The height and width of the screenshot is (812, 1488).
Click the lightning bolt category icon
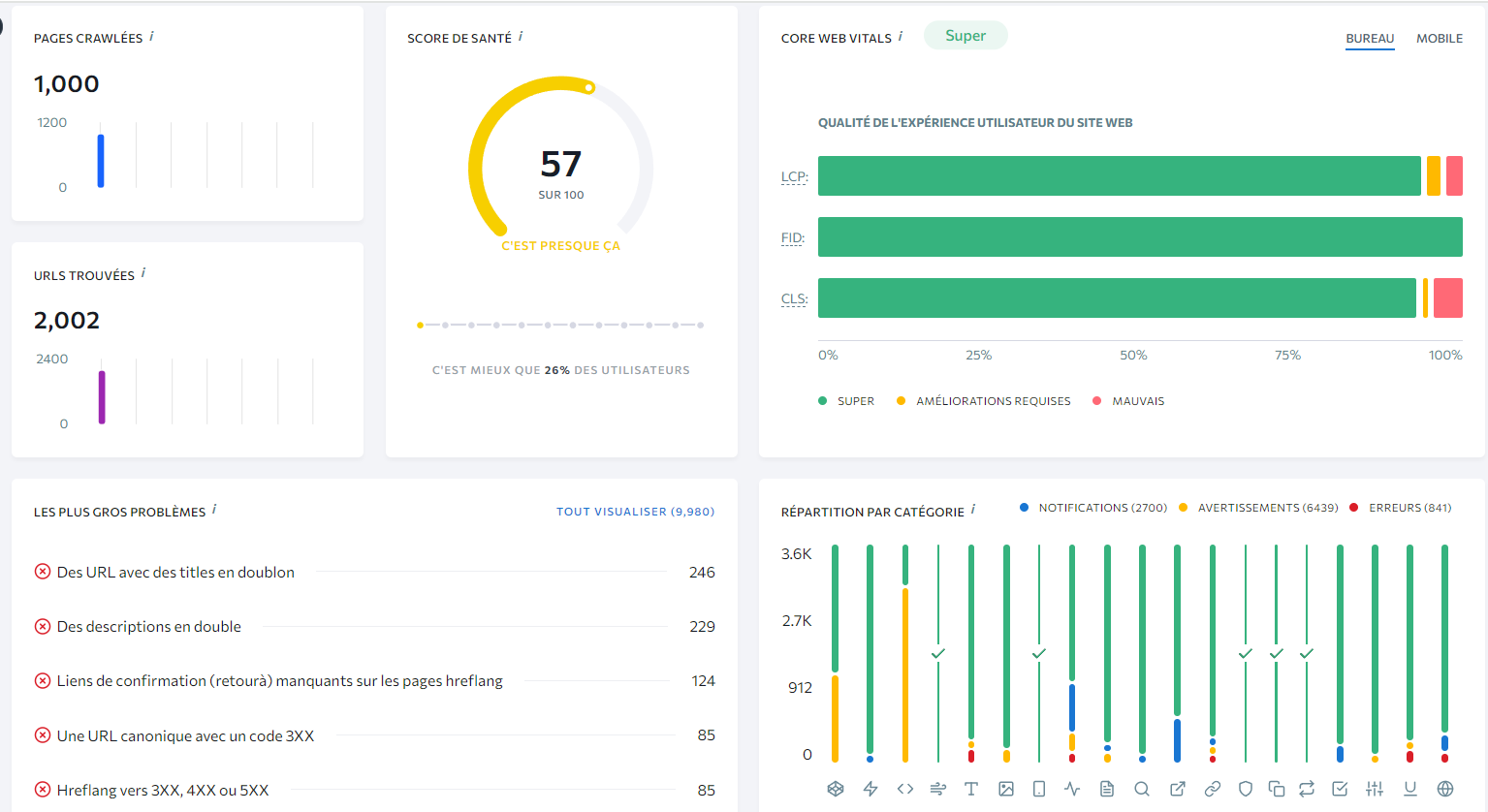tap(871, 789)
